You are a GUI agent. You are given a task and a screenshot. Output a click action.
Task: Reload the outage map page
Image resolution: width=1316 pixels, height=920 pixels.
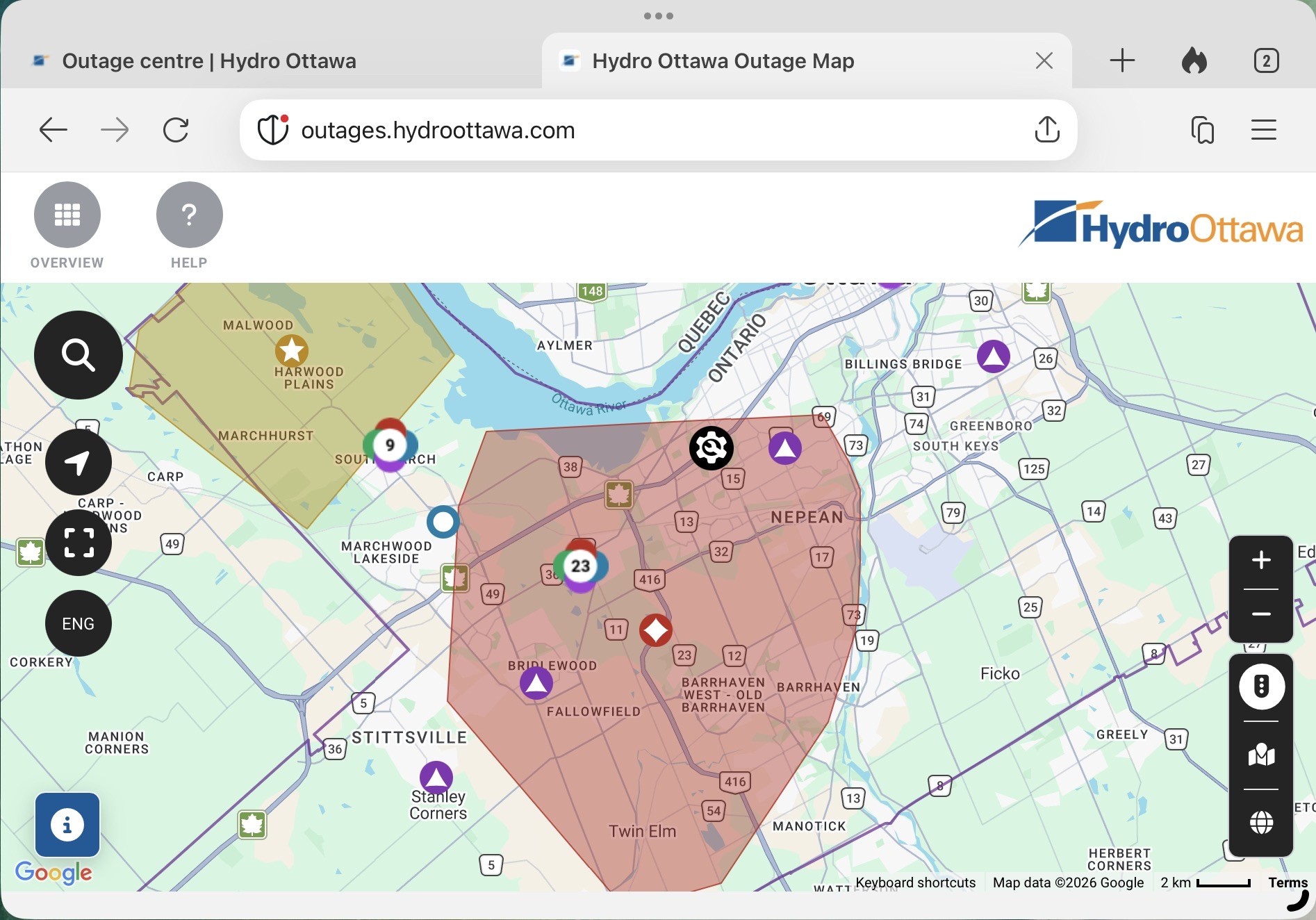(176, 130)
